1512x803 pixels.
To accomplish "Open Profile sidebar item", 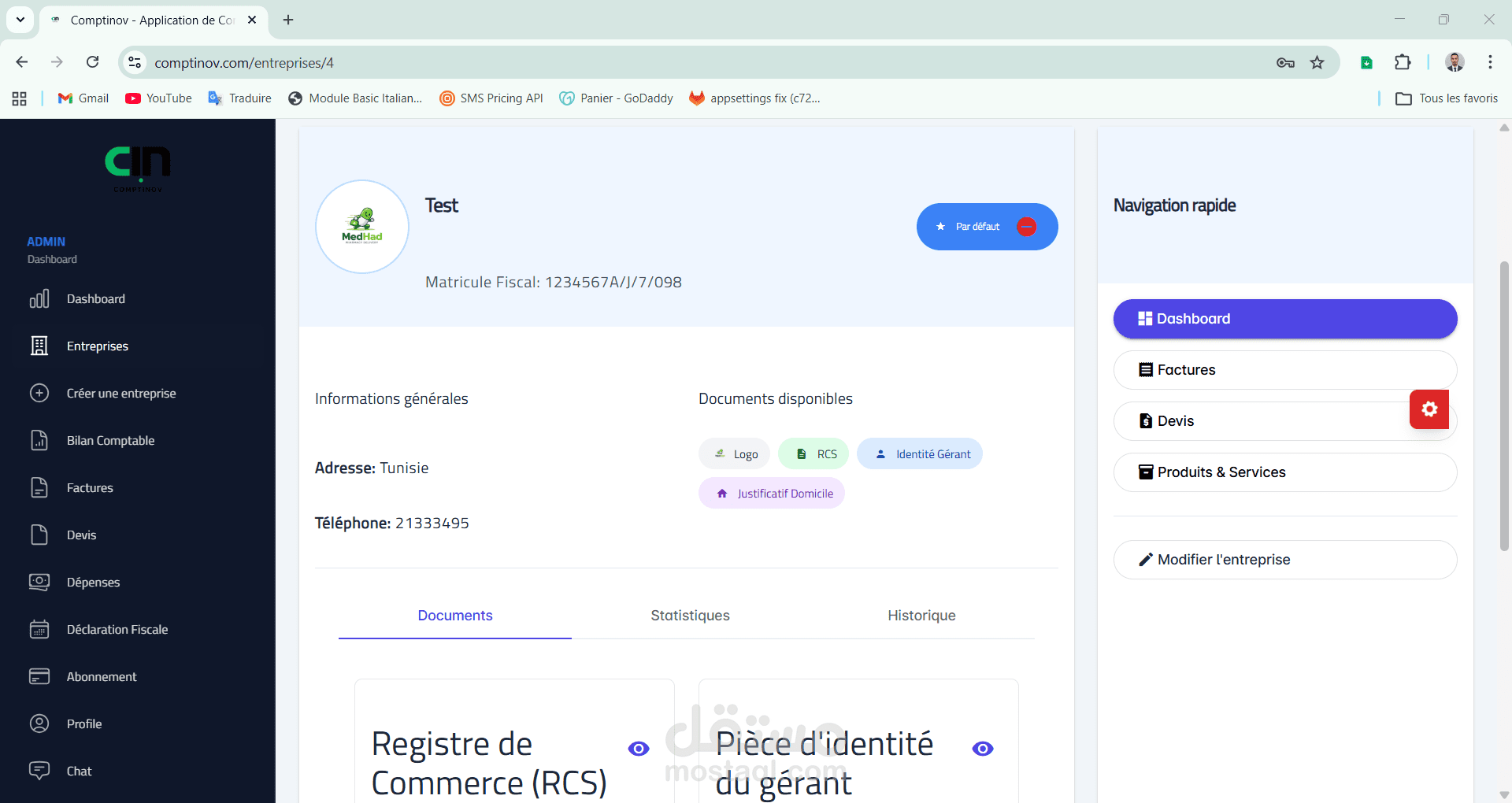I will point(83,724).
